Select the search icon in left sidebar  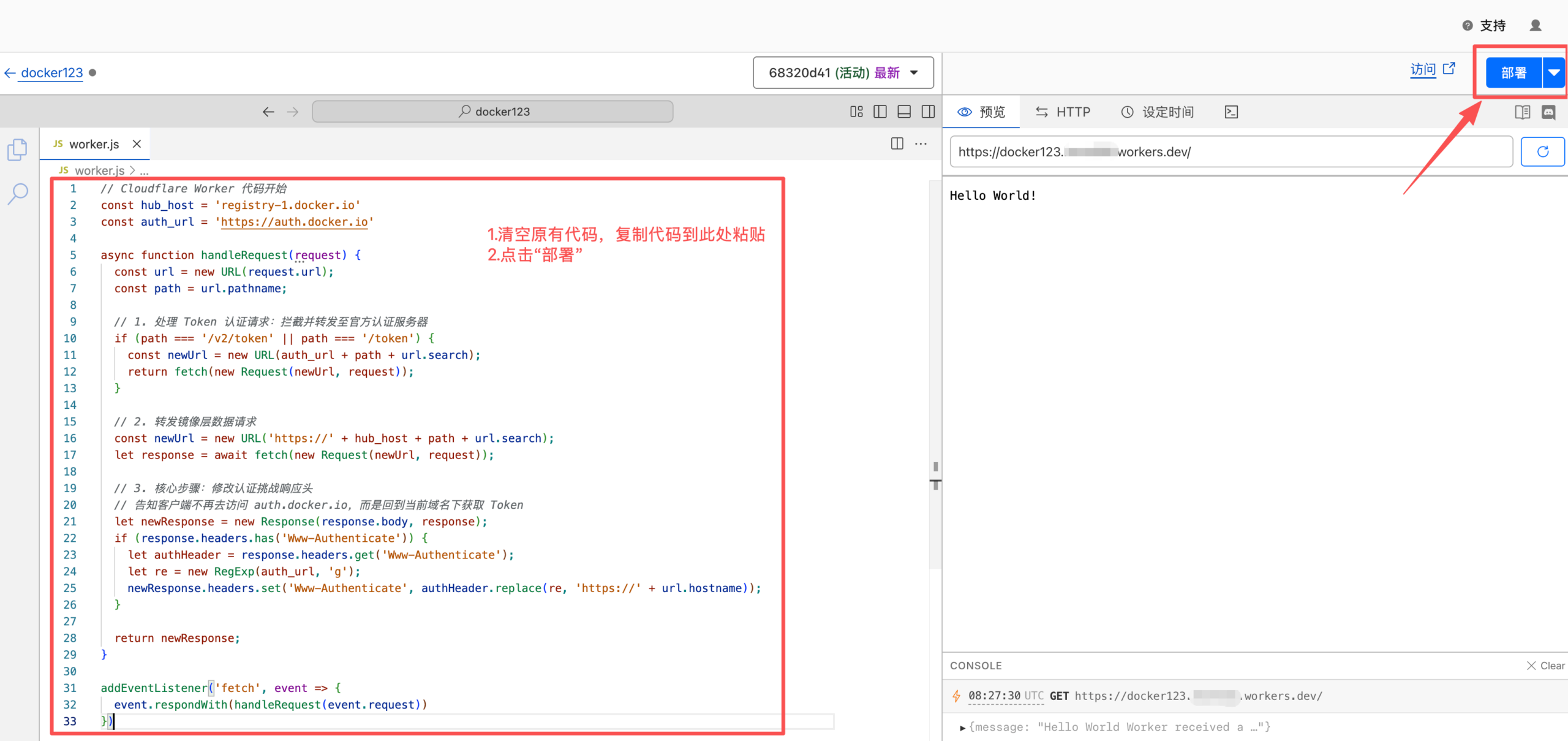[18, 194]
